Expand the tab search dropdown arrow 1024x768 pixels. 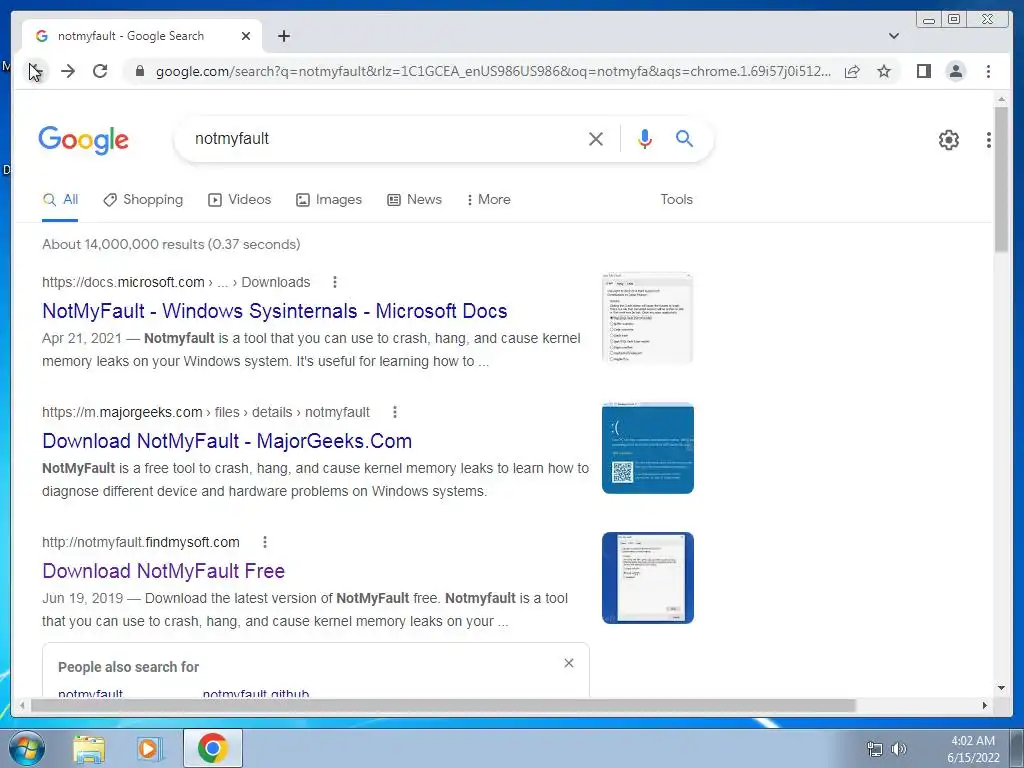tap(894, 36)
